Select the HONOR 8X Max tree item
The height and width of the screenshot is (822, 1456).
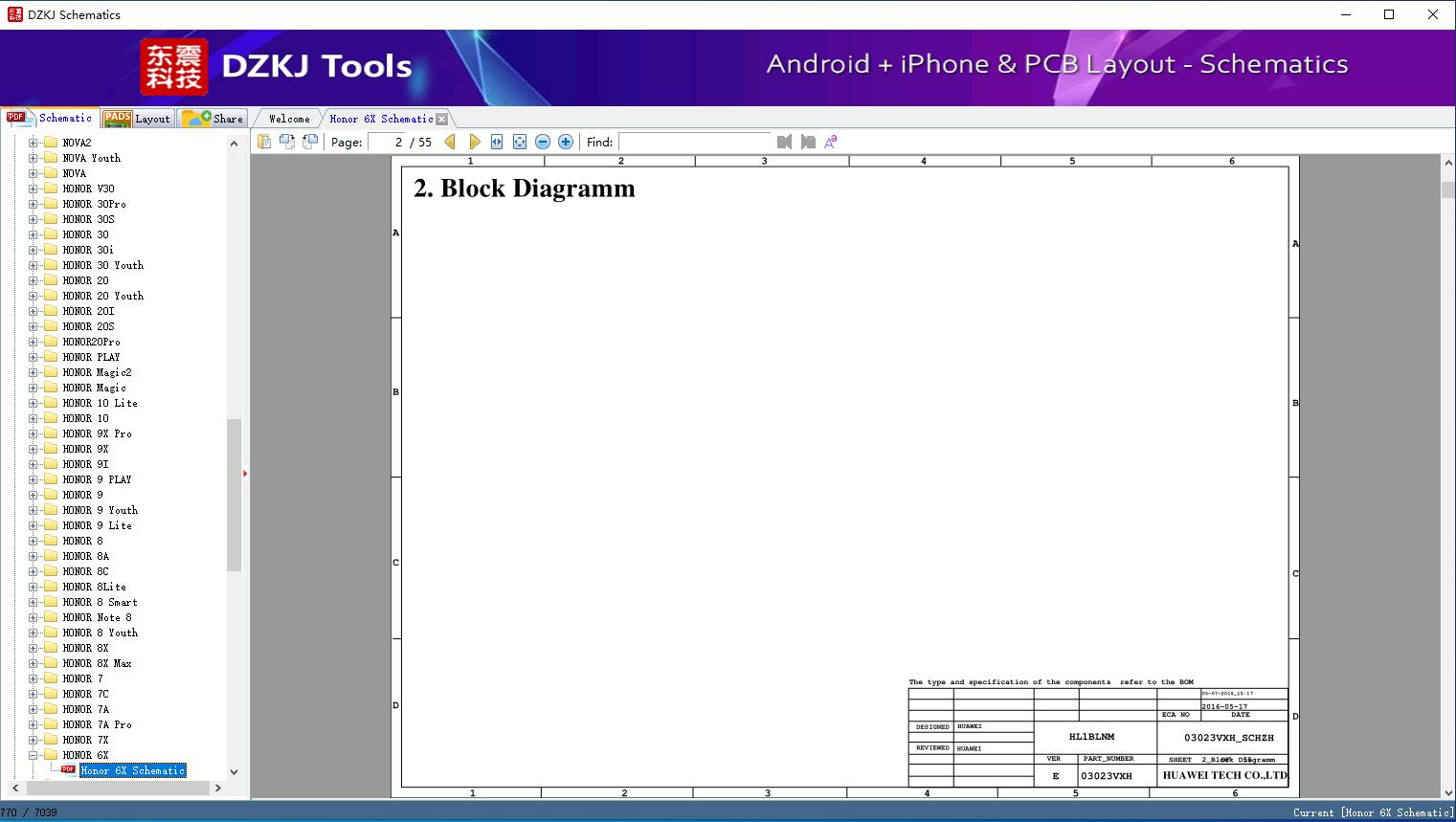[97, 663]
